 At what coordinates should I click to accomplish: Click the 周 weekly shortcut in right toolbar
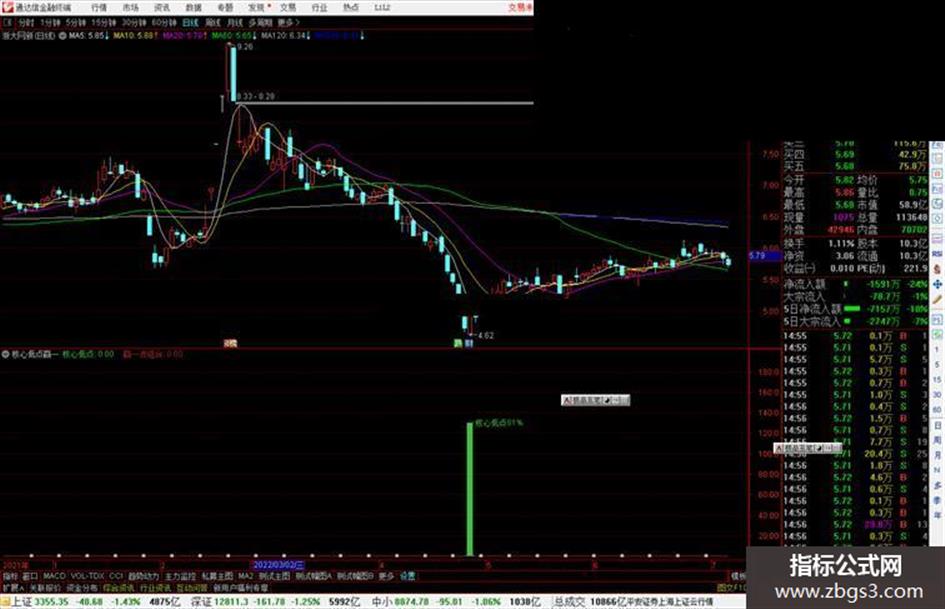tap(937, 440)
